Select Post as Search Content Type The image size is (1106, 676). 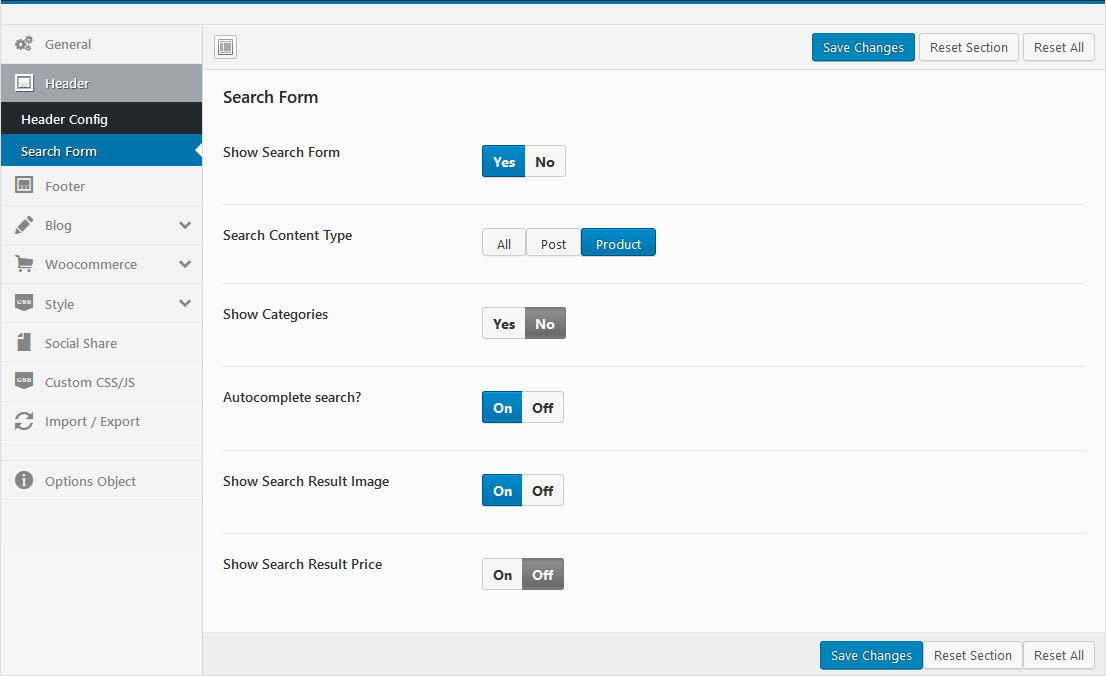[553, 244]
